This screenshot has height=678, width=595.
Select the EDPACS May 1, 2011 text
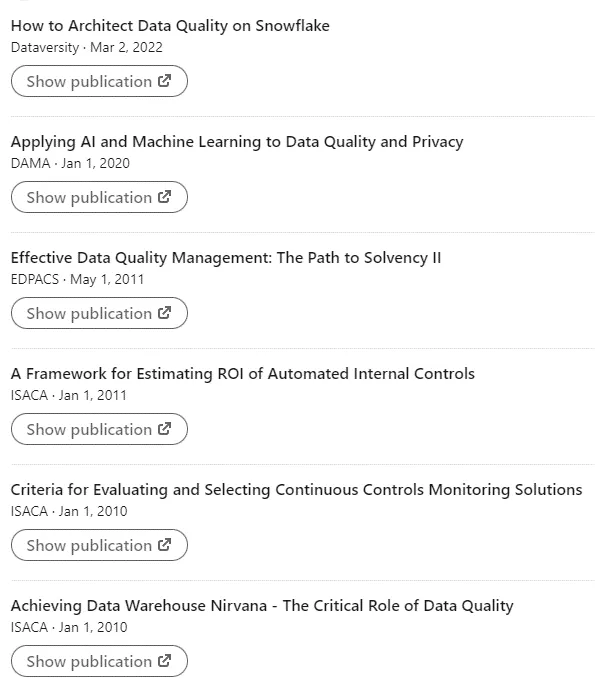(x=77, y=279)
